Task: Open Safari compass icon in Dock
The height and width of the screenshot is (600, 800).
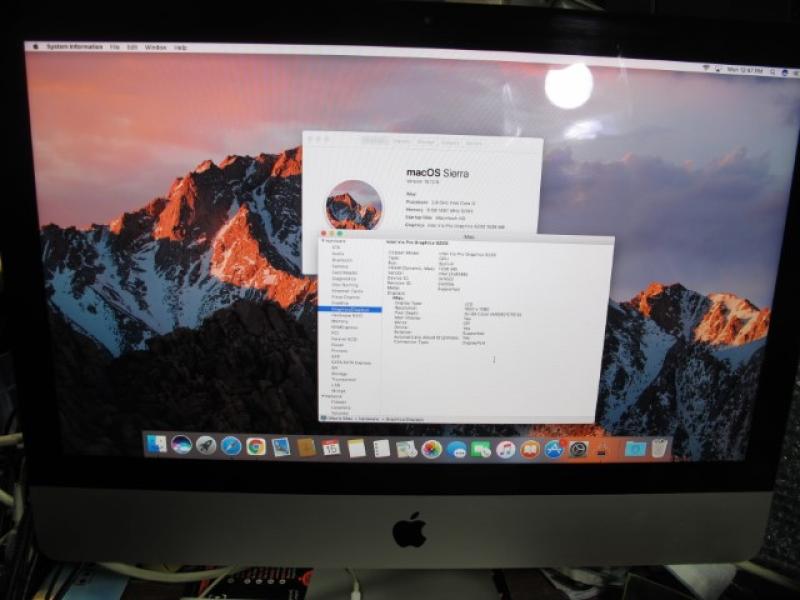Action: coord(231,446)
